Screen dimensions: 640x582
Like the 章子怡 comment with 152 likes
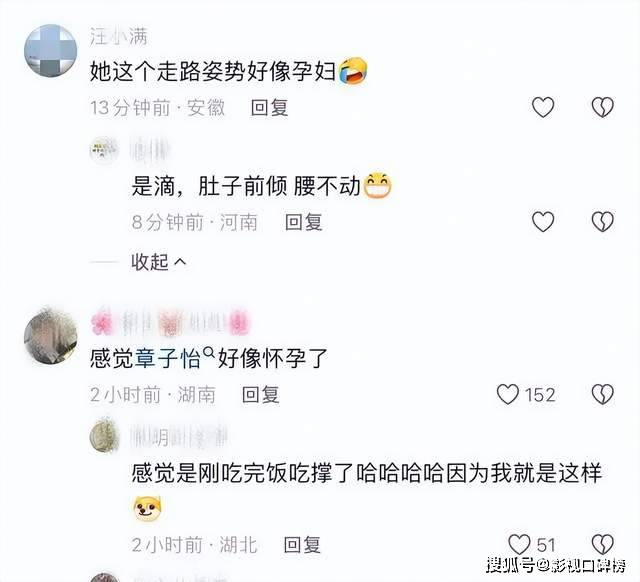(507, 394)
